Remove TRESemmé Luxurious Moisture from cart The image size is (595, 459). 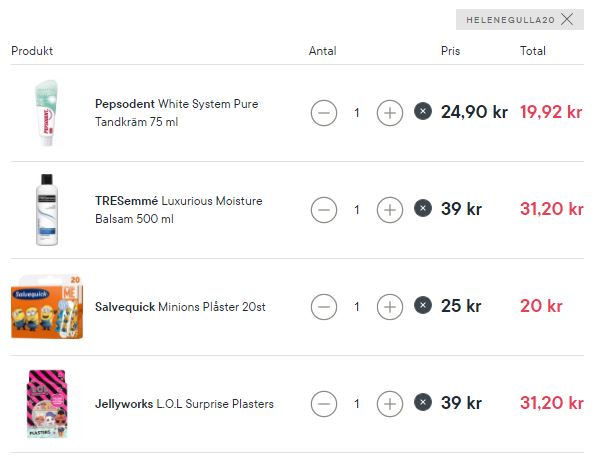coord(423,208)
